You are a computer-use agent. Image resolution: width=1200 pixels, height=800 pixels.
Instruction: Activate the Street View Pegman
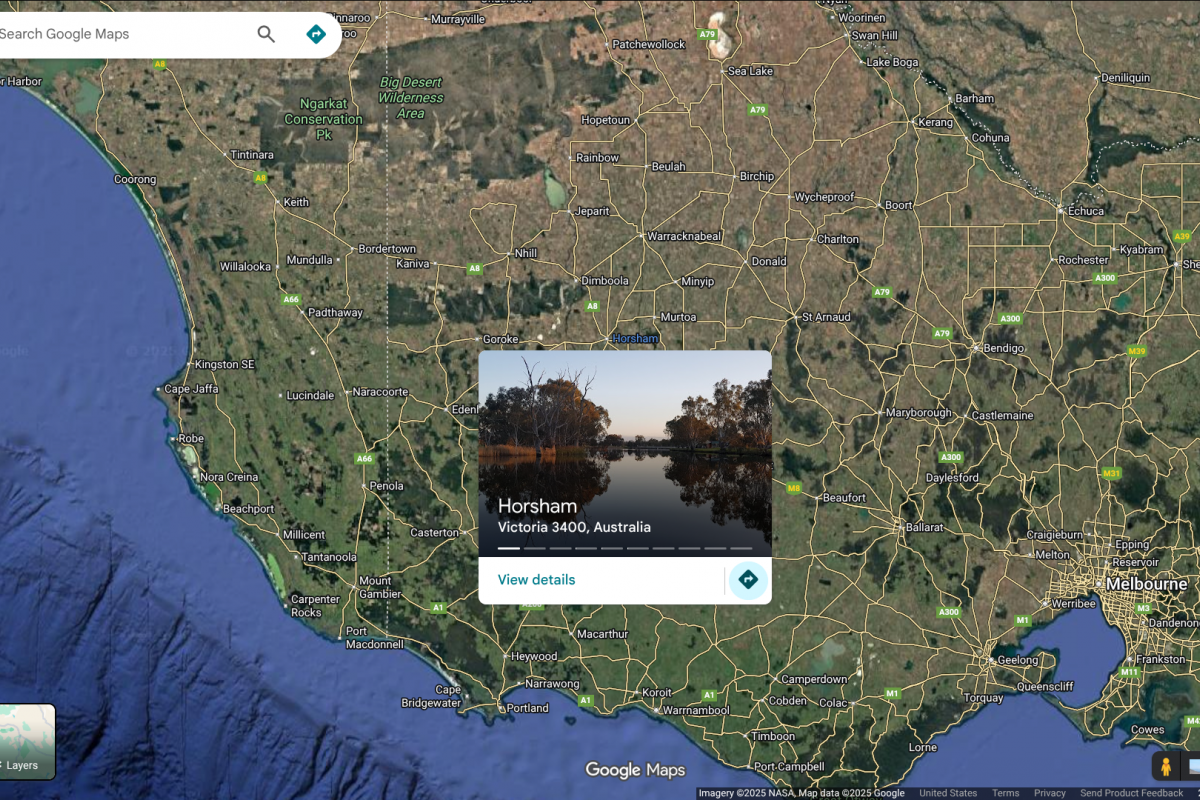[1165, 767]
